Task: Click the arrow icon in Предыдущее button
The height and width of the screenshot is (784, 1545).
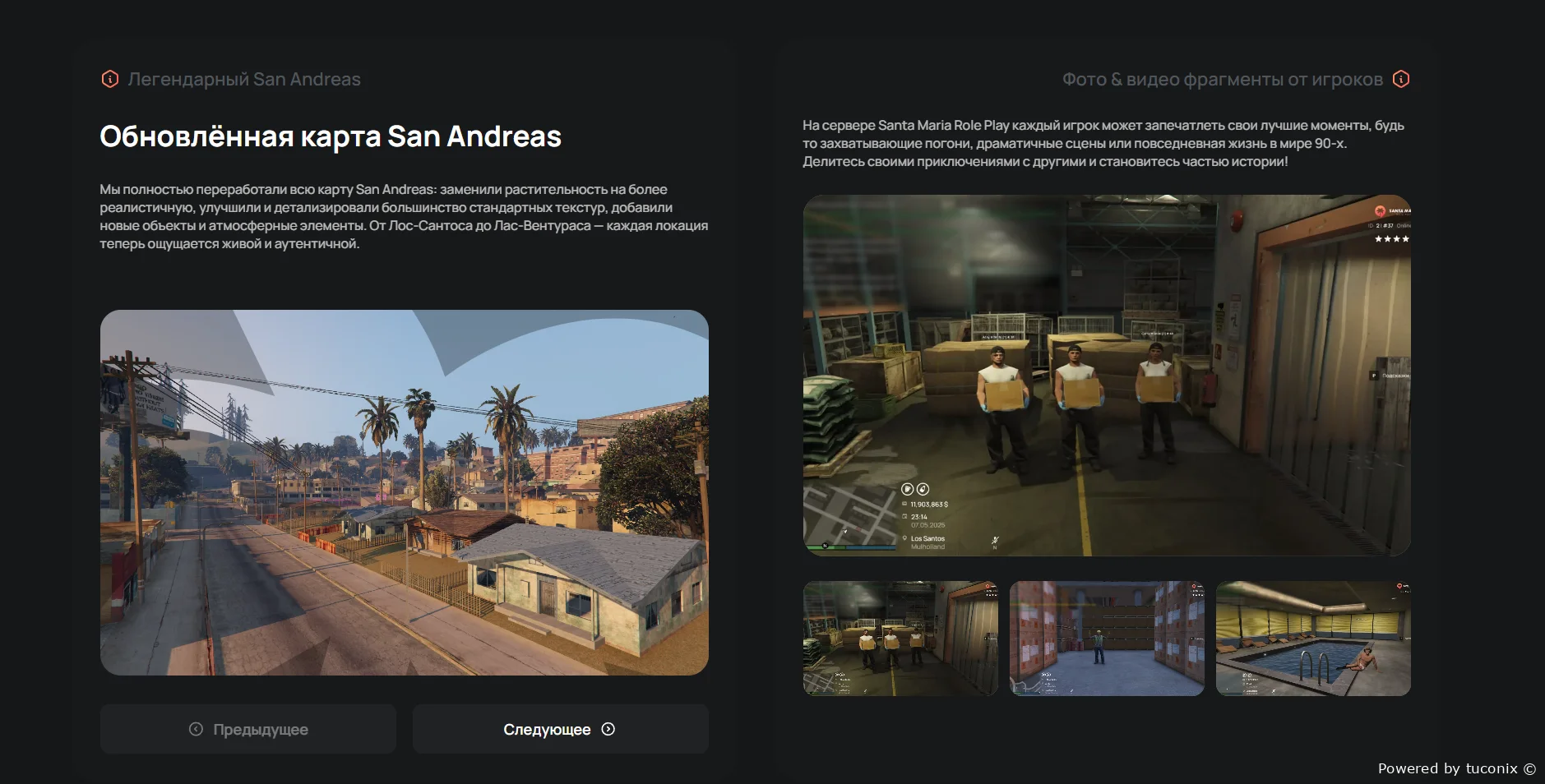Action: tap(196, 729)
